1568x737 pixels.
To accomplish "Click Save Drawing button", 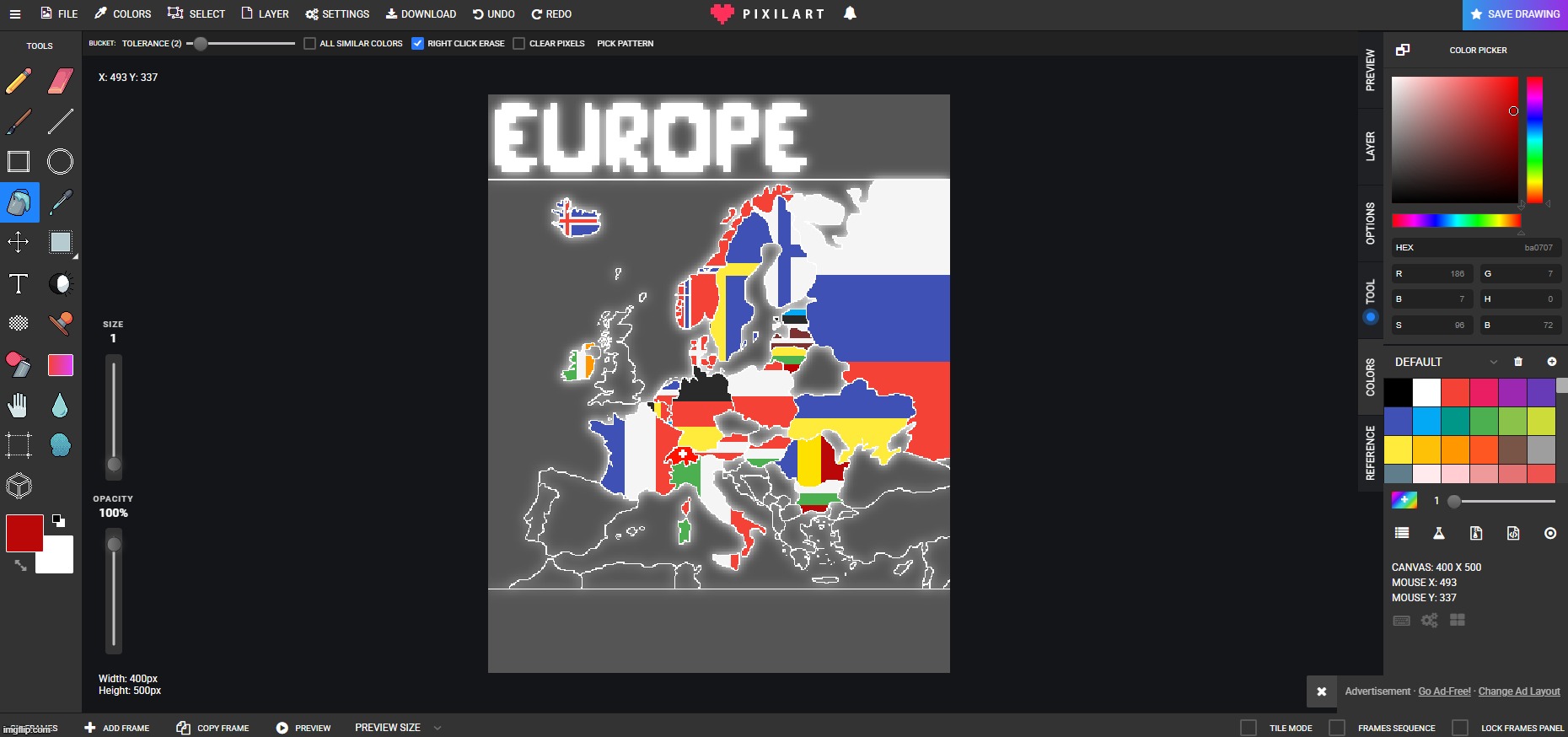I will pos(1515,14).
